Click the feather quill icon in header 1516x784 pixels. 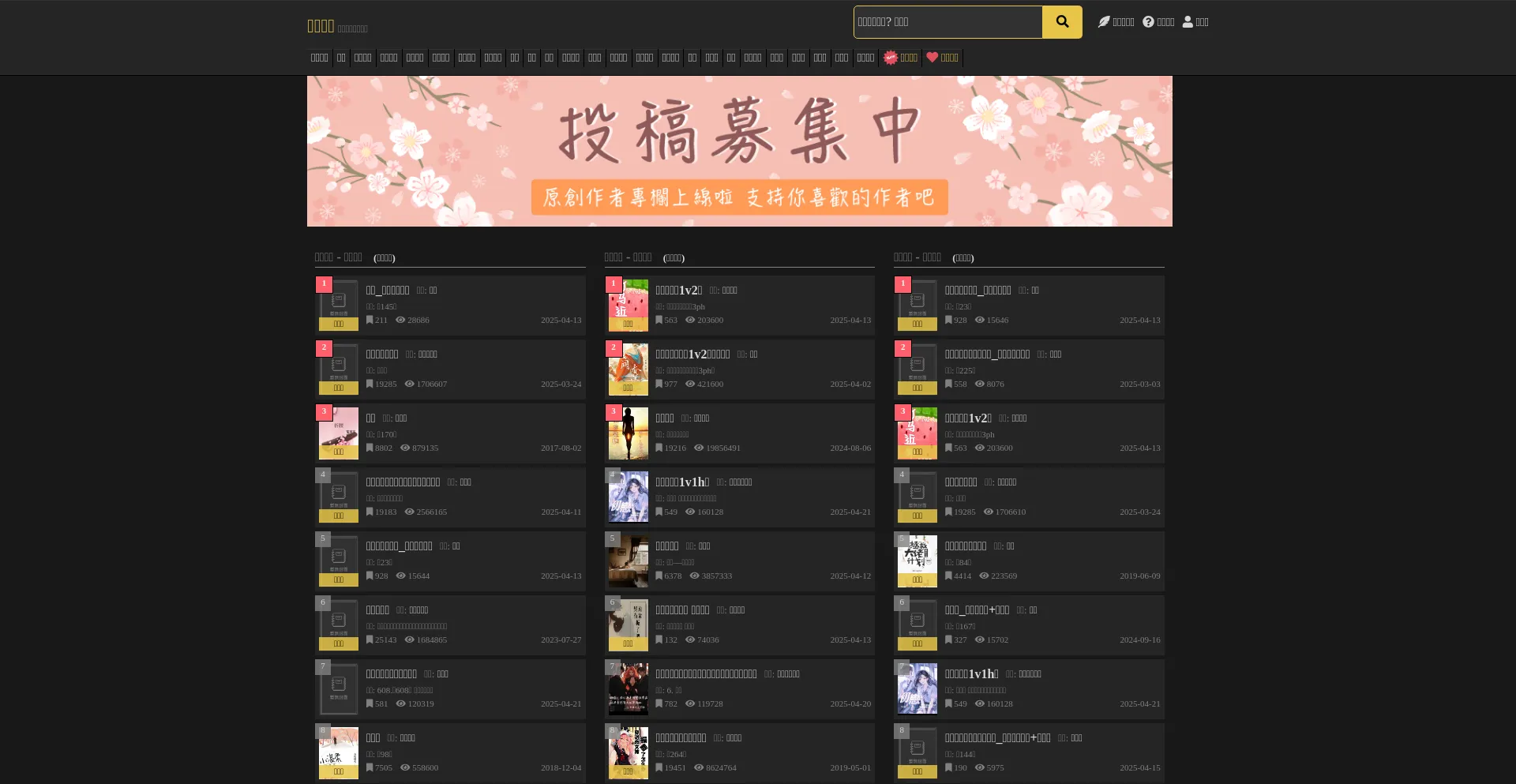pyautogui.click(x=1104, y=22)
